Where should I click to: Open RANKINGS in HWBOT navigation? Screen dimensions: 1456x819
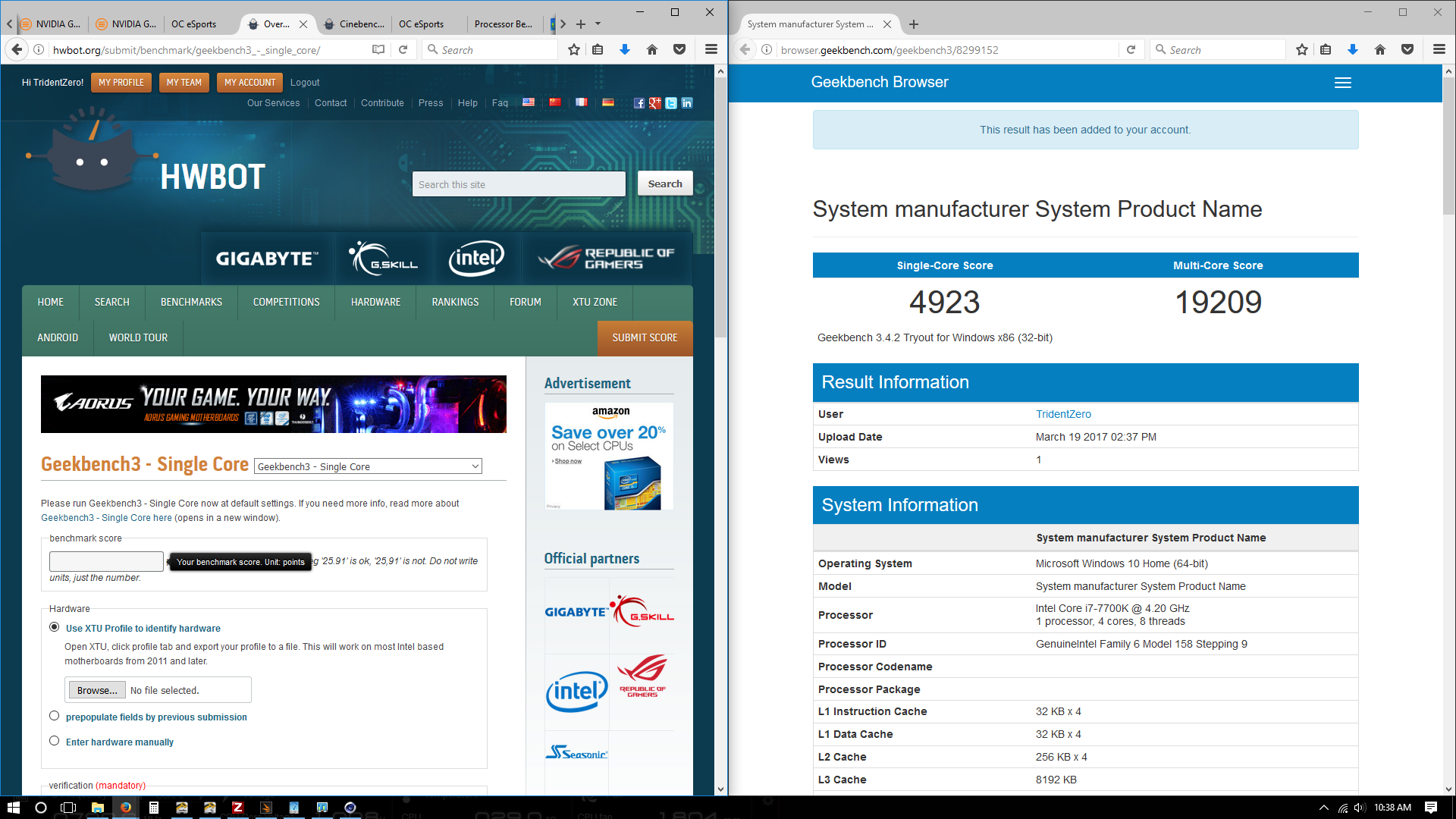pos(455,302)
